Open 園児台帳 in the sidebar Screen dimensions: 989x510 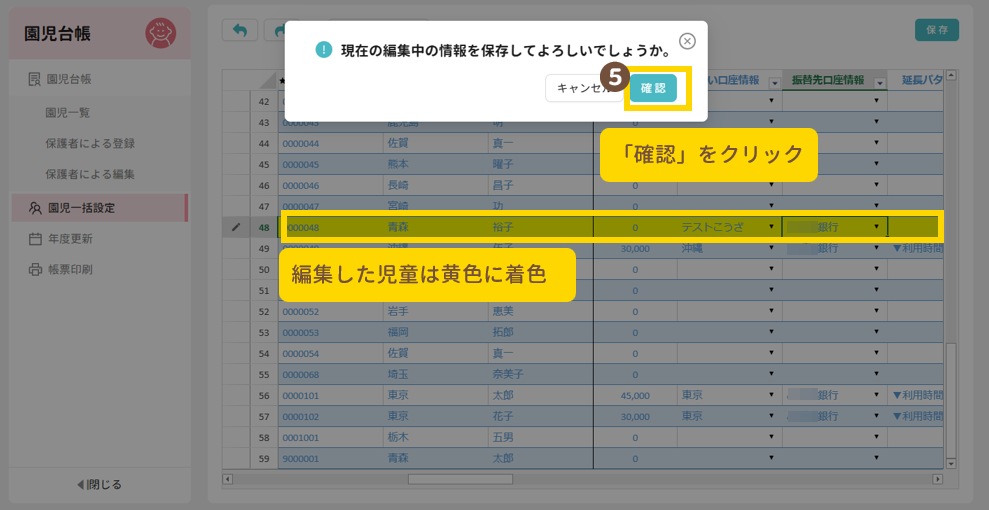(x=76, y=78)
